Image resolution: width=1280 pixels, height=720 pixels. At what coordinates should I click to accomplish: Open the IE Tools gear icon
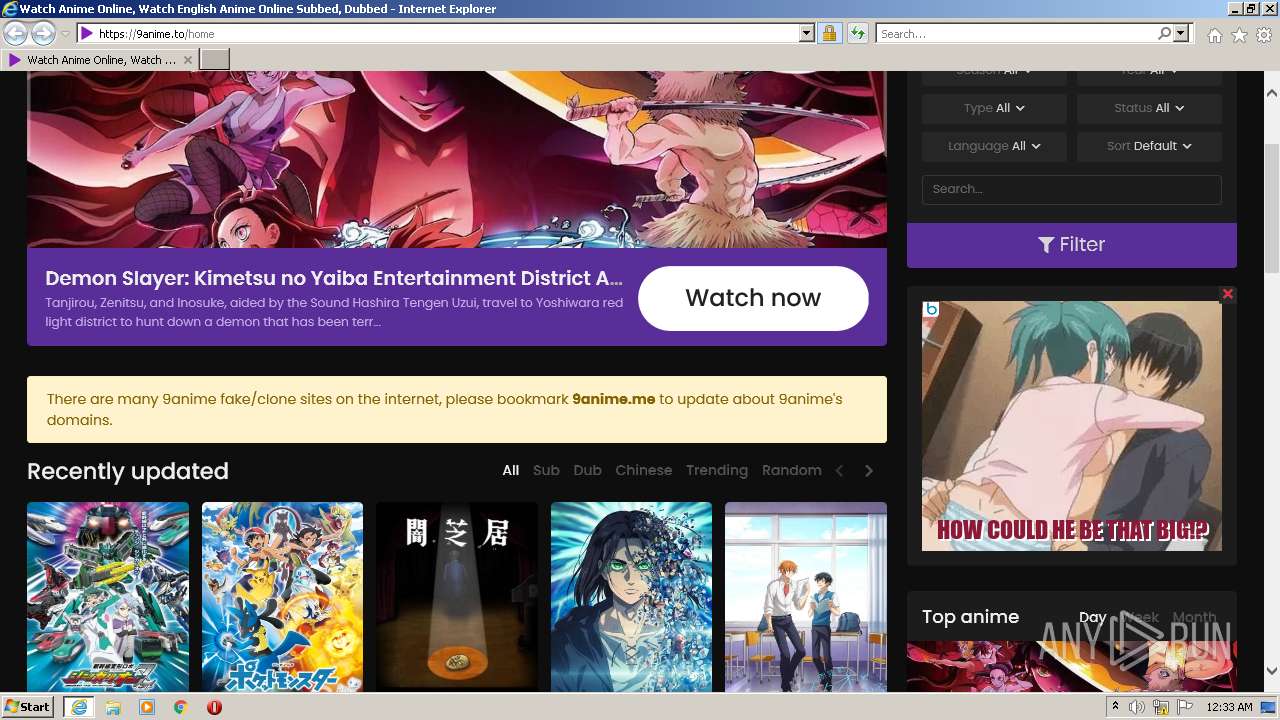click(x=1264, y=35)
